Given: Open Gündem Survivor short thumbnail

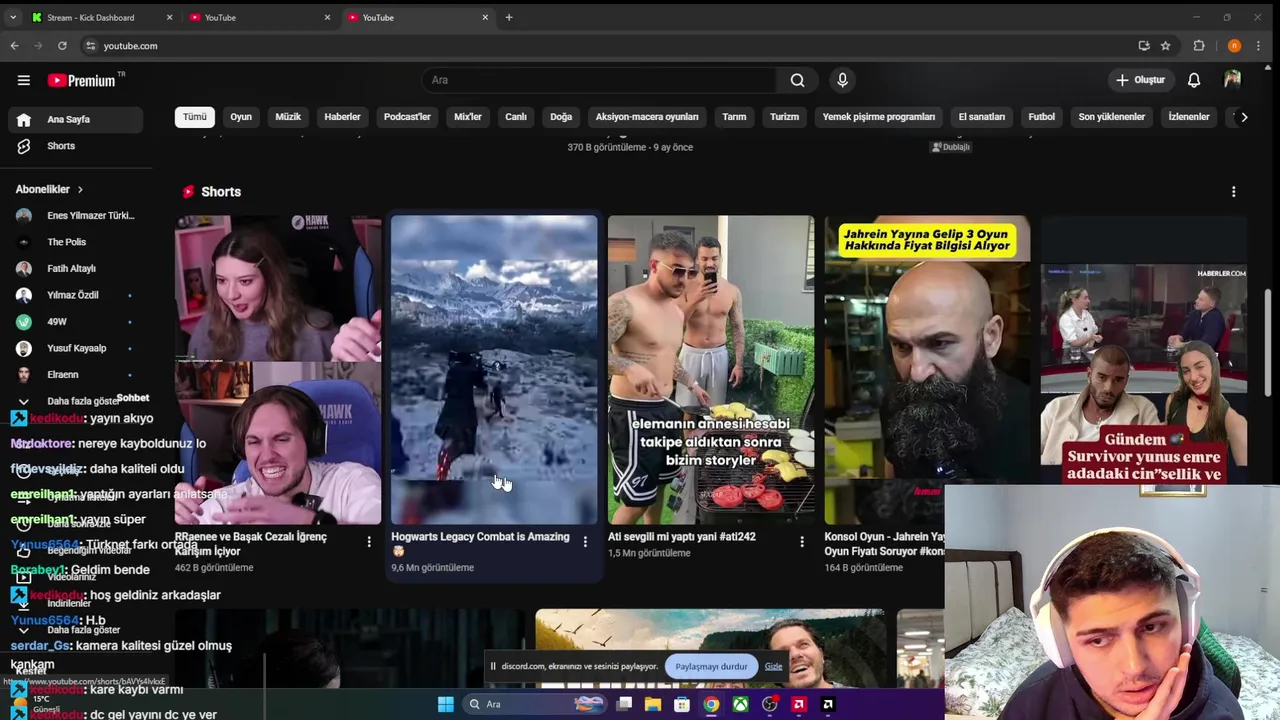Looking at the screenshot, I should coord(1144,350).
